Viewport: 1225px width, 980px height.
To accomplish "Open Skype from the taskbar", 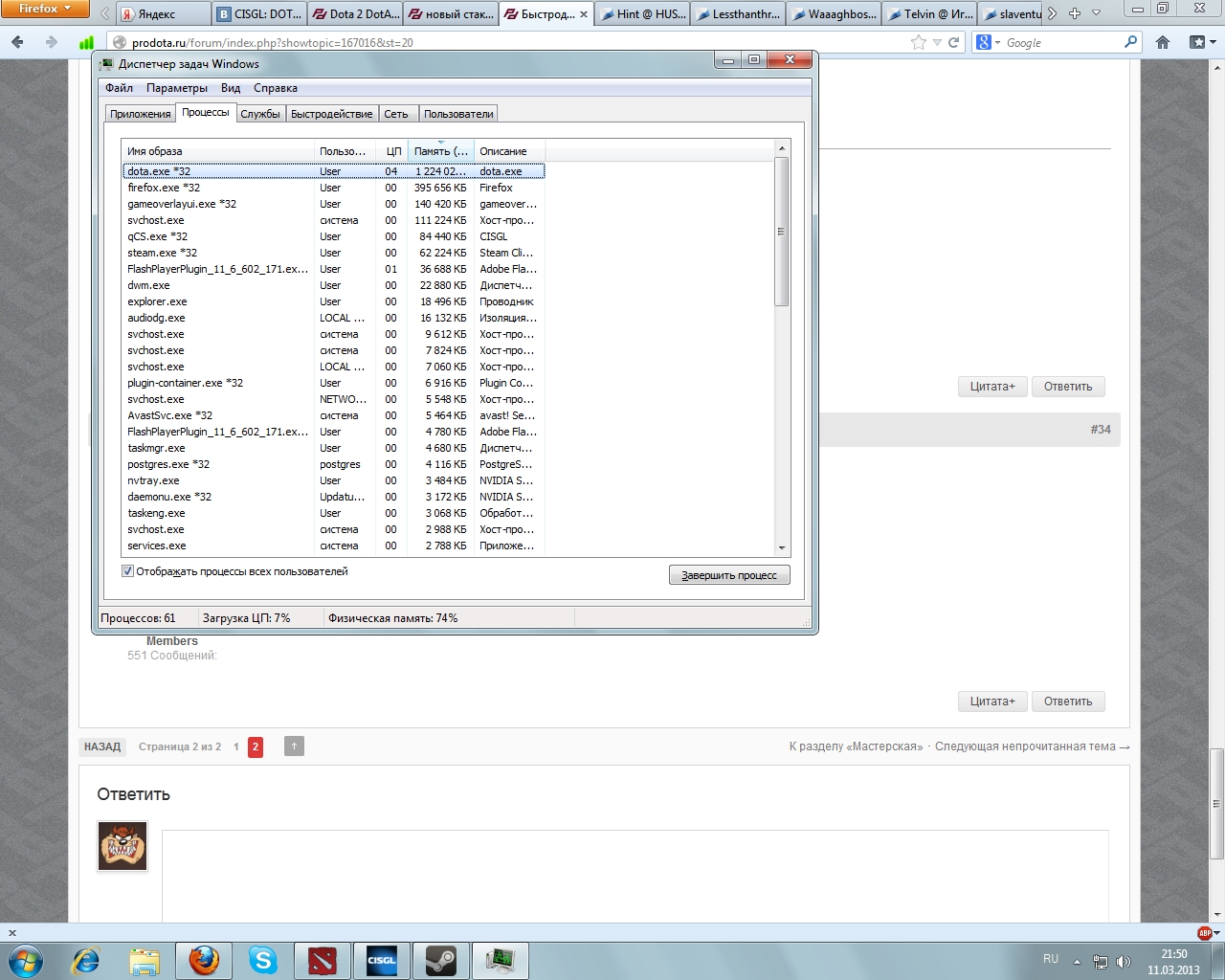I will (263, 960).
